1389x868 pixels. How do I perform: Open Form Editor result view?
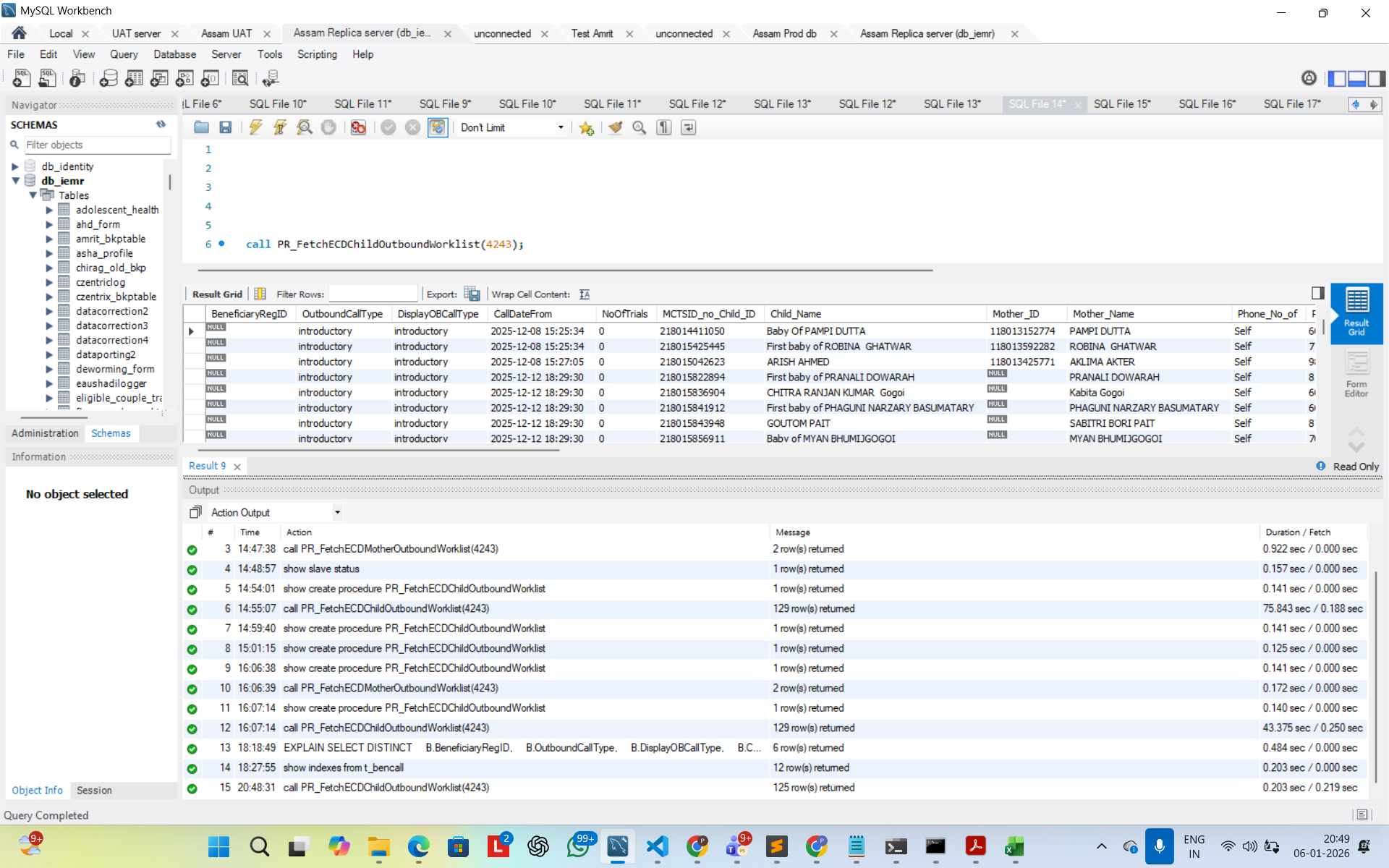point(1356,374)
